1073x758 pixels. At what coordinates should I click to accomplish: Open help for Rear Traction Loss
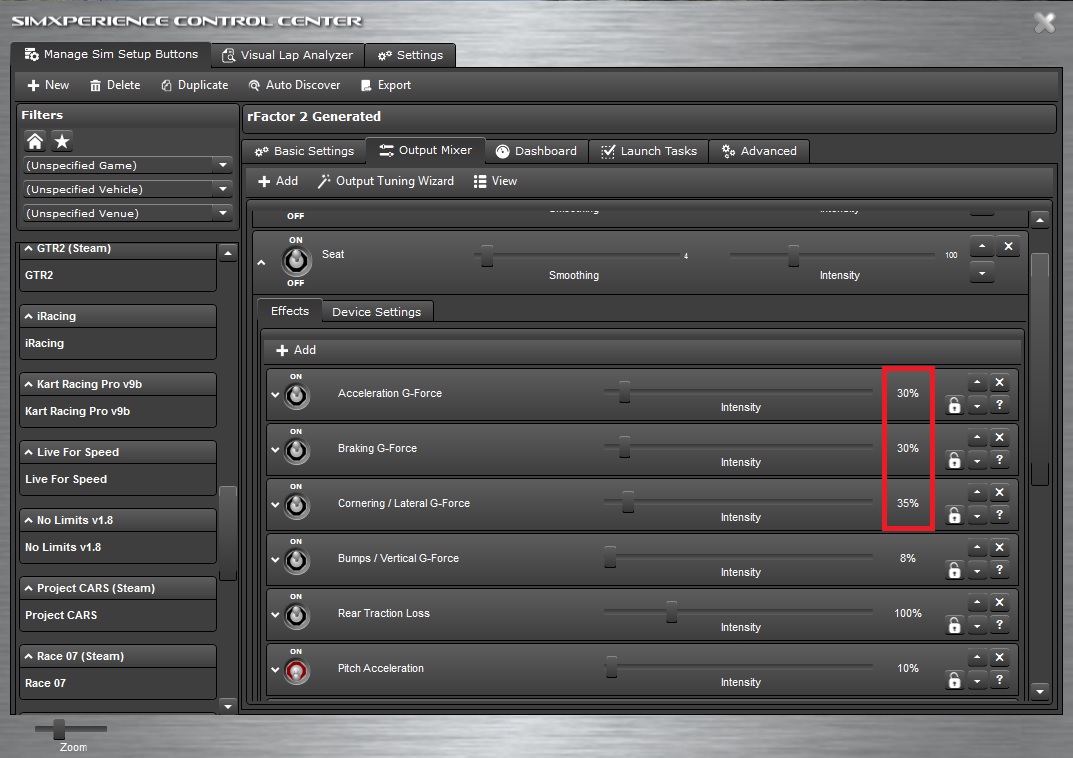coord(1000,625)
